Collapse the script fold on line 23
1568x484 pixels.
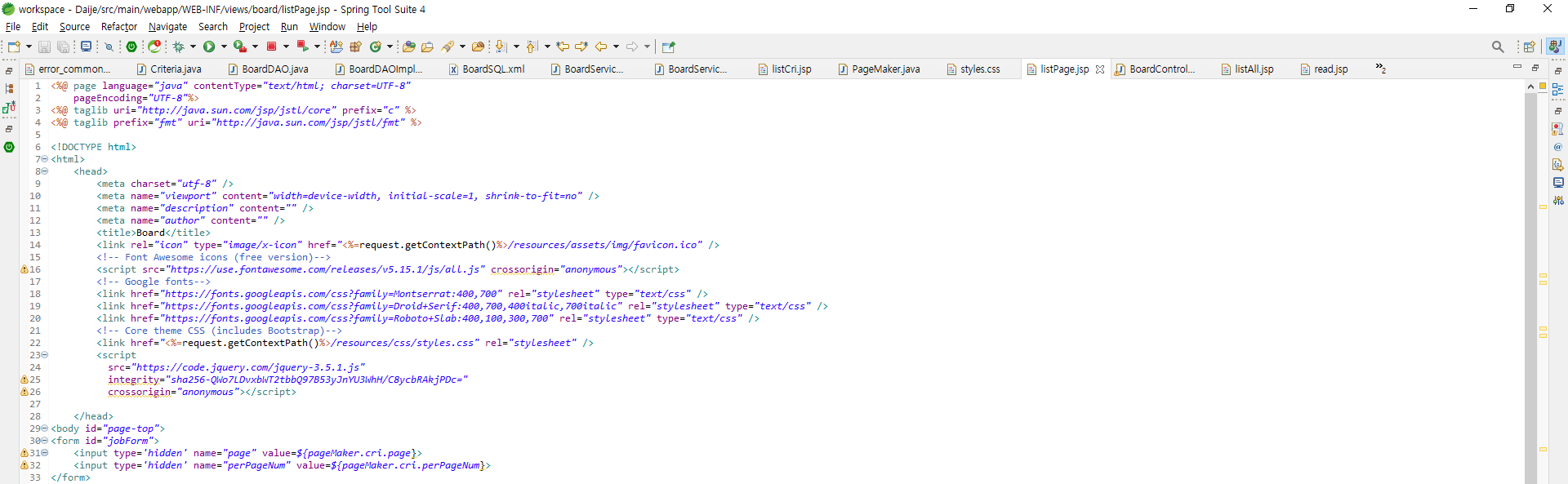pyautogui.click(x=45, y=355)
